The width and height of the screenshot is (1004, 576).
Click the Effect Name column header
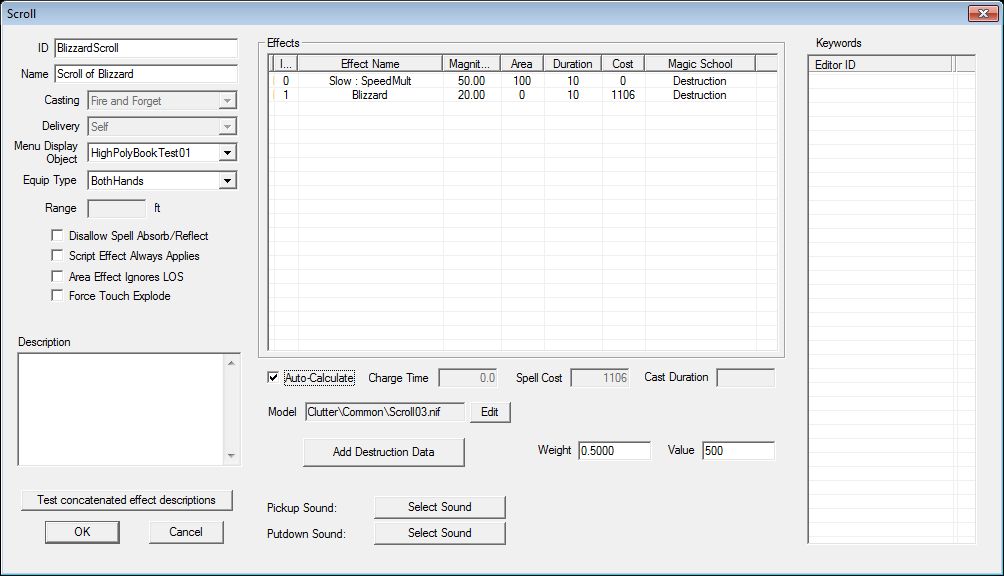(x=369, y=63)
